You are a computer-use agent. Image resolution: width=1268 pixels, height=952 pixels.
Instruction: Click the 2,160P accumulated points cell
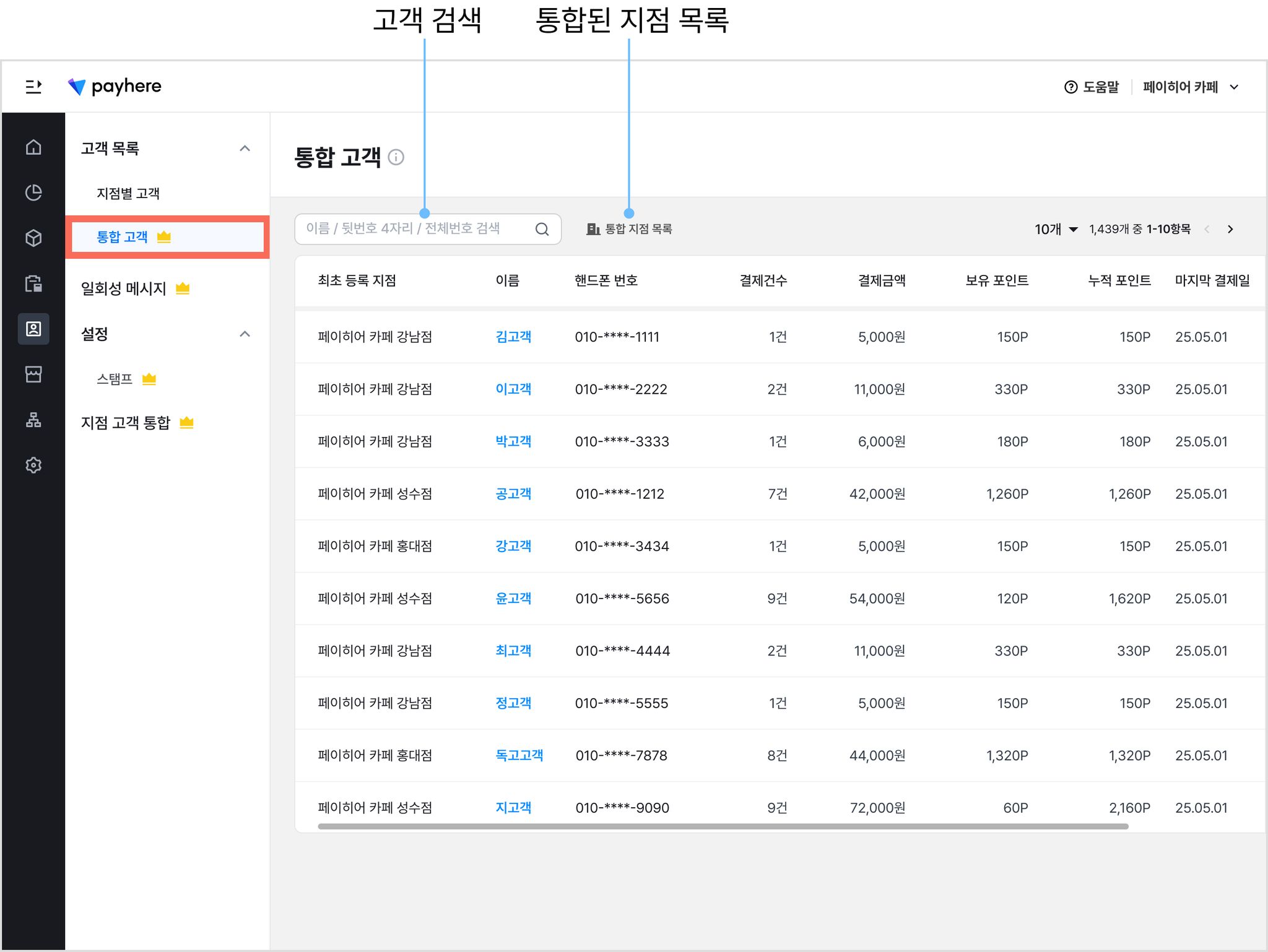[x=1130, y=808]
